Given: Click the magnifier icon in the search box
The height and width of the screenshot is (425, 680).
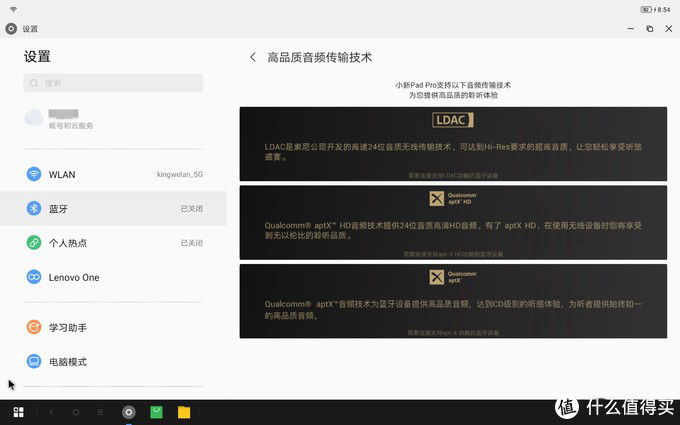Looking at the screenshot, I should tap(34, 83).
